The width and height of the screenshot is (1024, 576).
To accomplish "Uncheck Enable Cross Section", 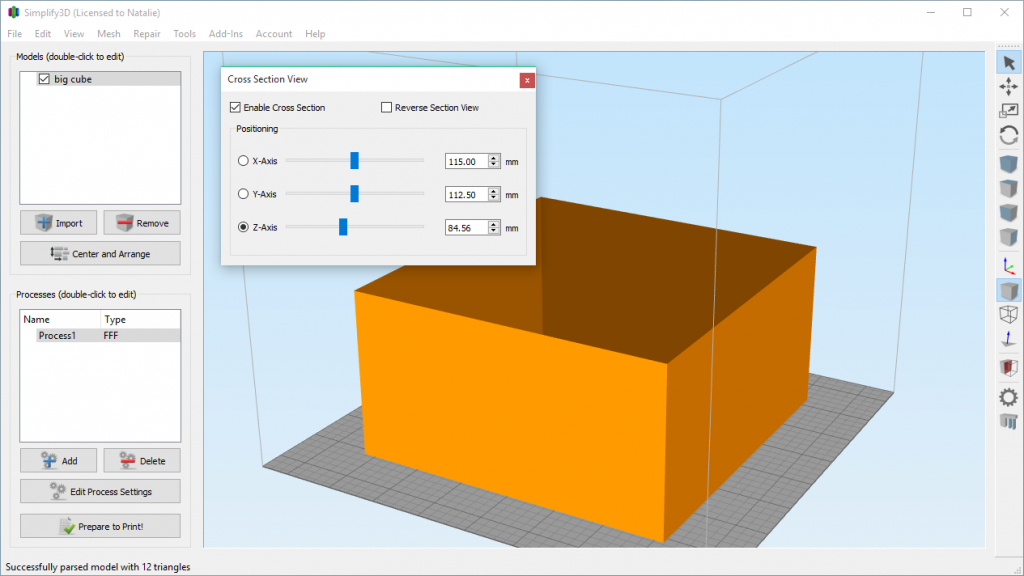I will [235, 107].
